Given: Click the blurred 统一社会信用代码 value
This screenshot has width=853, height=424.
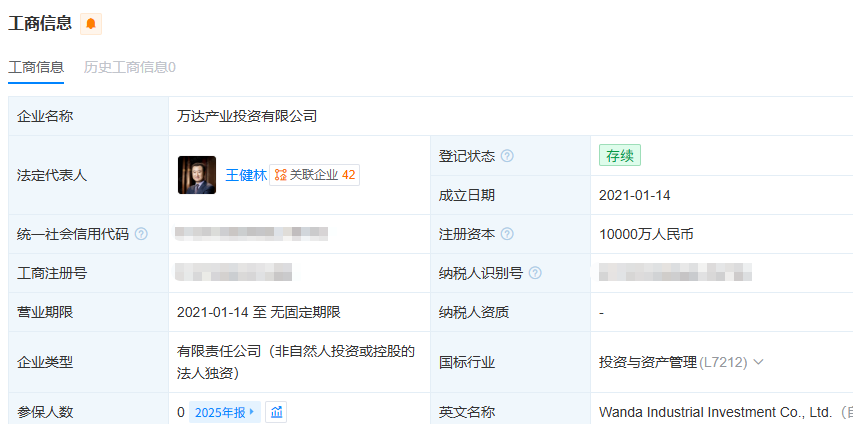Looking at the screenshot, I should point(251,233).
